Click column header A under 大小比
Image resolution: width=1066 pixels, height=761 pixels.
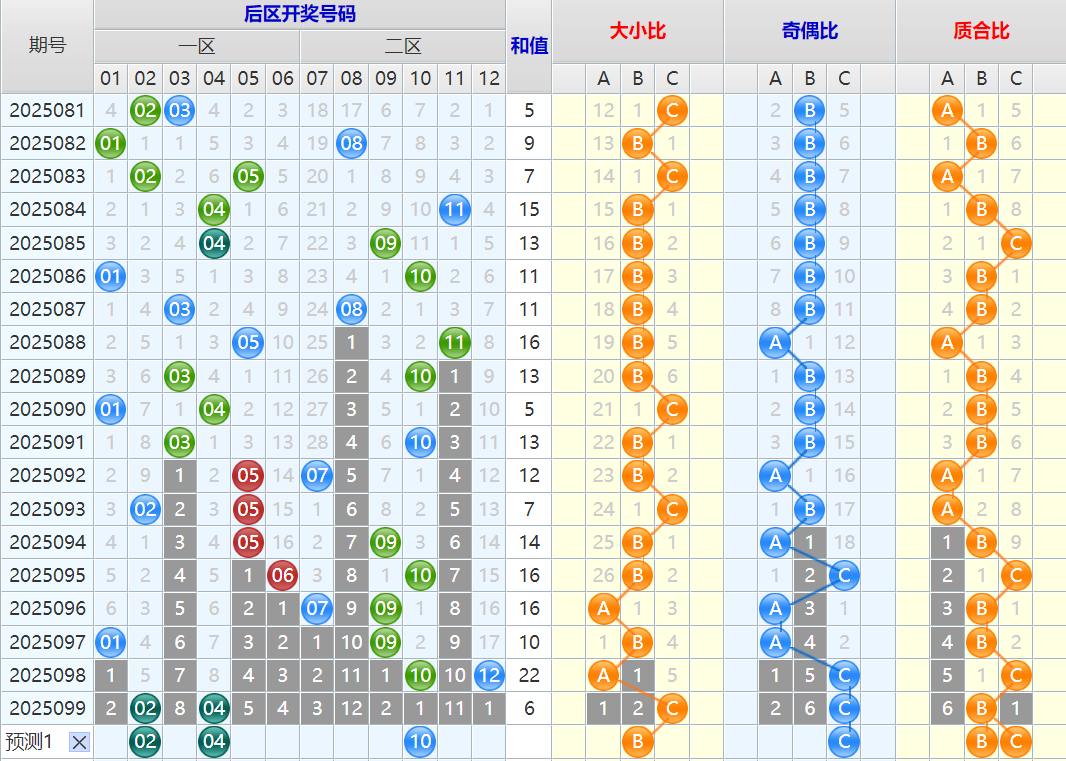pos(604,79)
